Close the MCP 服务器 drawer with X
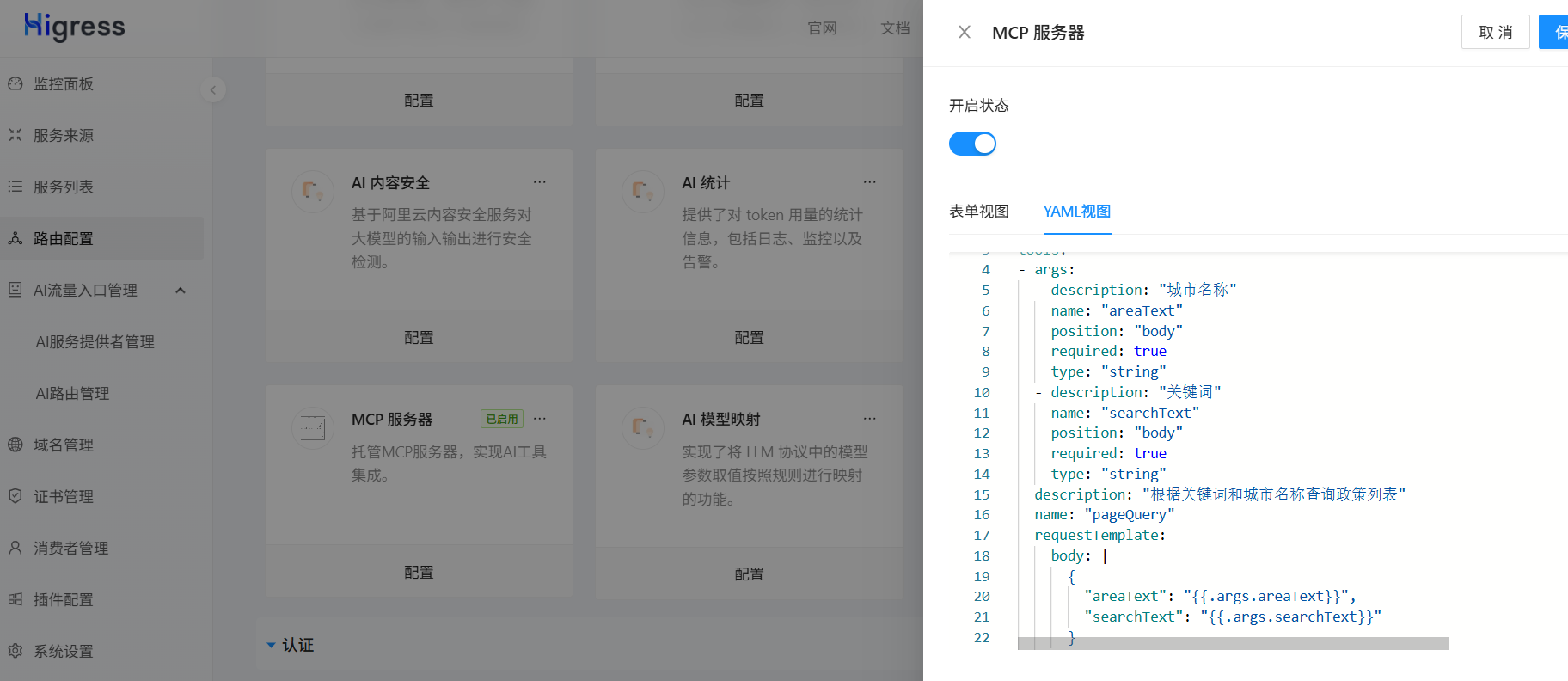The width and height of the screenshot is (1568, 681). [x=965, y=32]
